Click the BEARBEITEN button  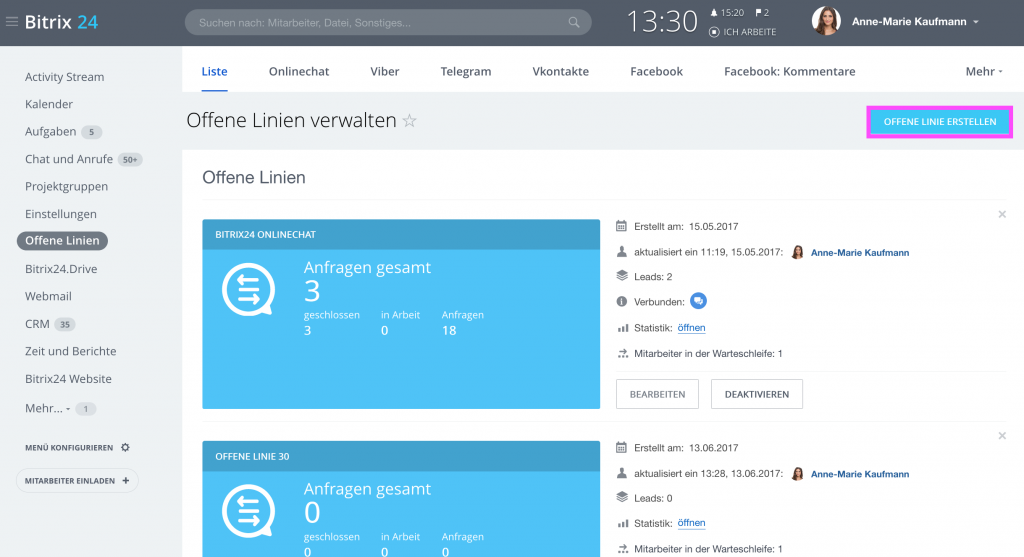tap(657, 394)
